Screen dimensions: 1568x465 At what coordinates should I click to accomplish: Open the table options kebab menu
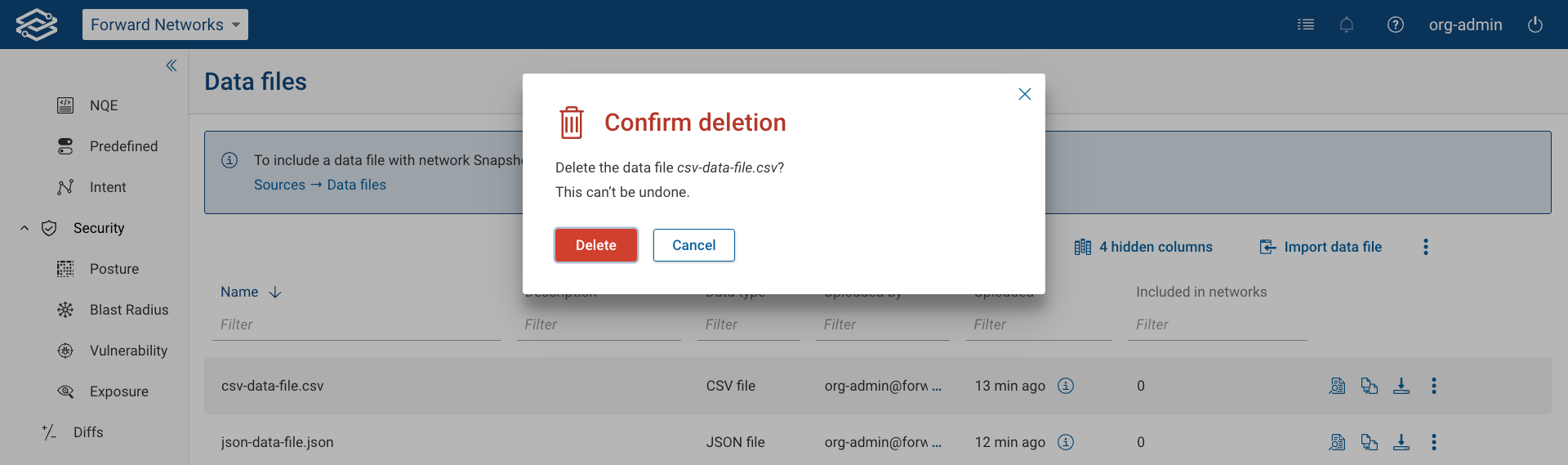point(1426,247)
